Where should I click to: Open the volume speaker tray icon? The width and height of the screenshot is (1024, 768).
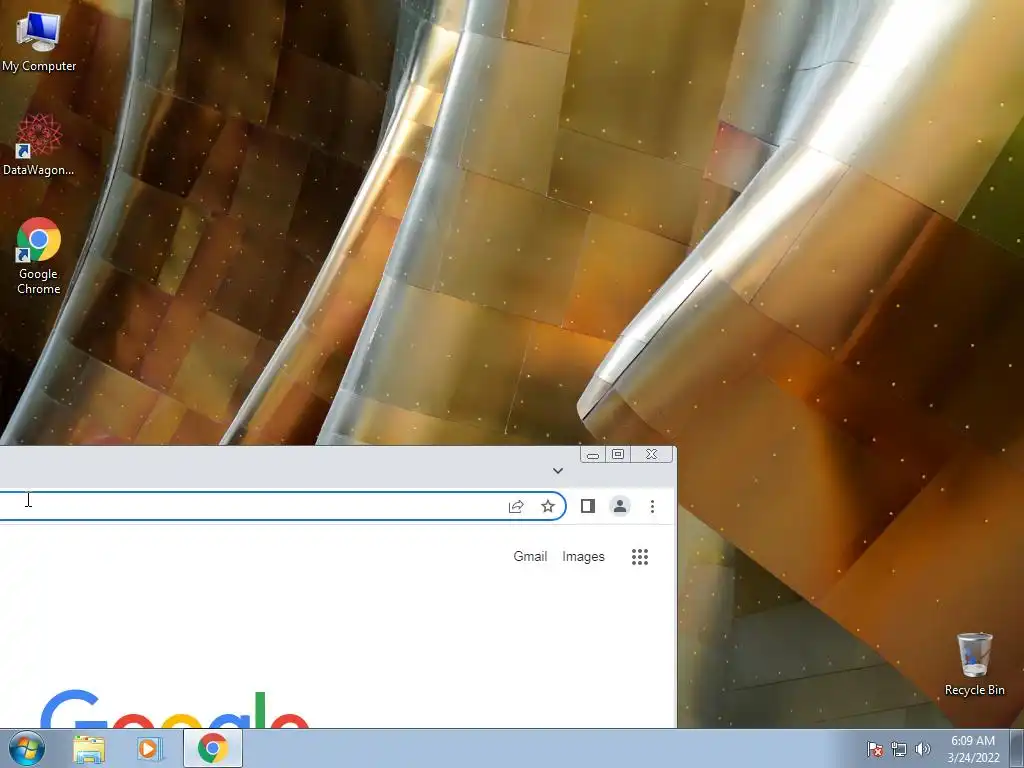click(923, 749)
